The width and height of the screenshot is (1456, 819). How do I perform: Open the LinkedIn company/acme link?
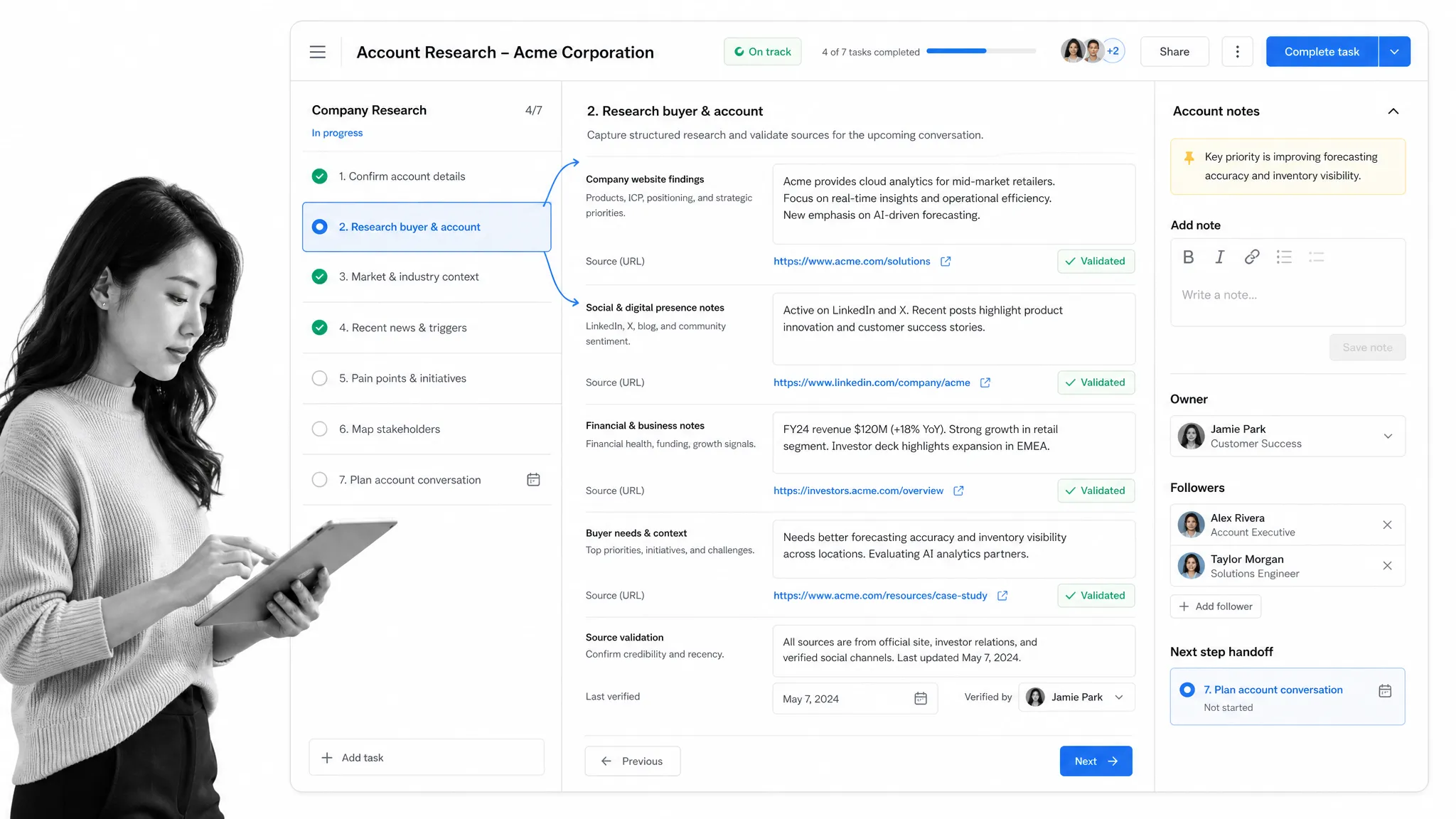[872, 382]
